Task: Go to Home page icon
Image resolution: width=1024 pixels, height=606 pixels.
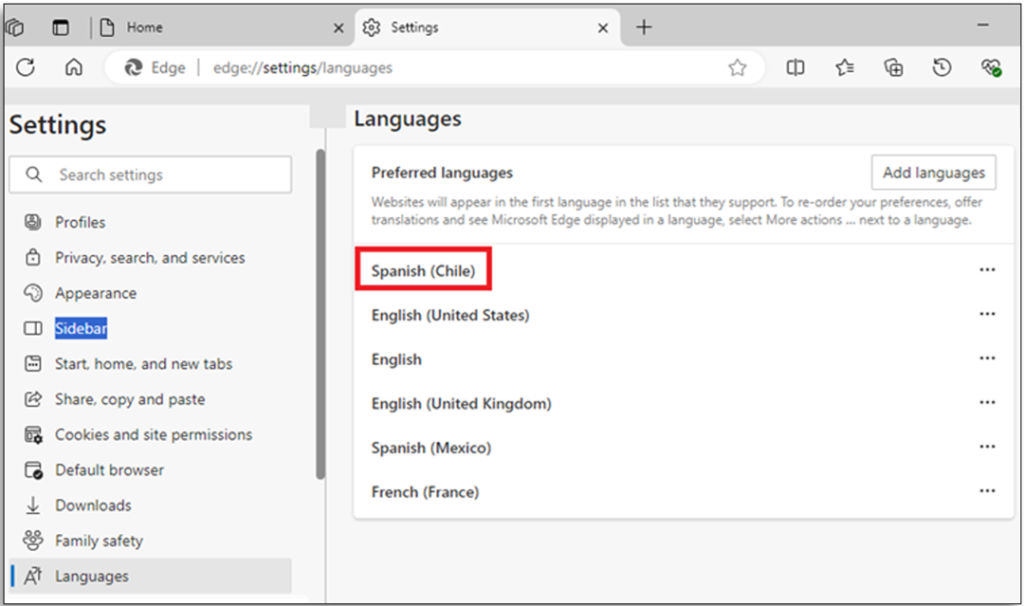Action: click(73, 68)
